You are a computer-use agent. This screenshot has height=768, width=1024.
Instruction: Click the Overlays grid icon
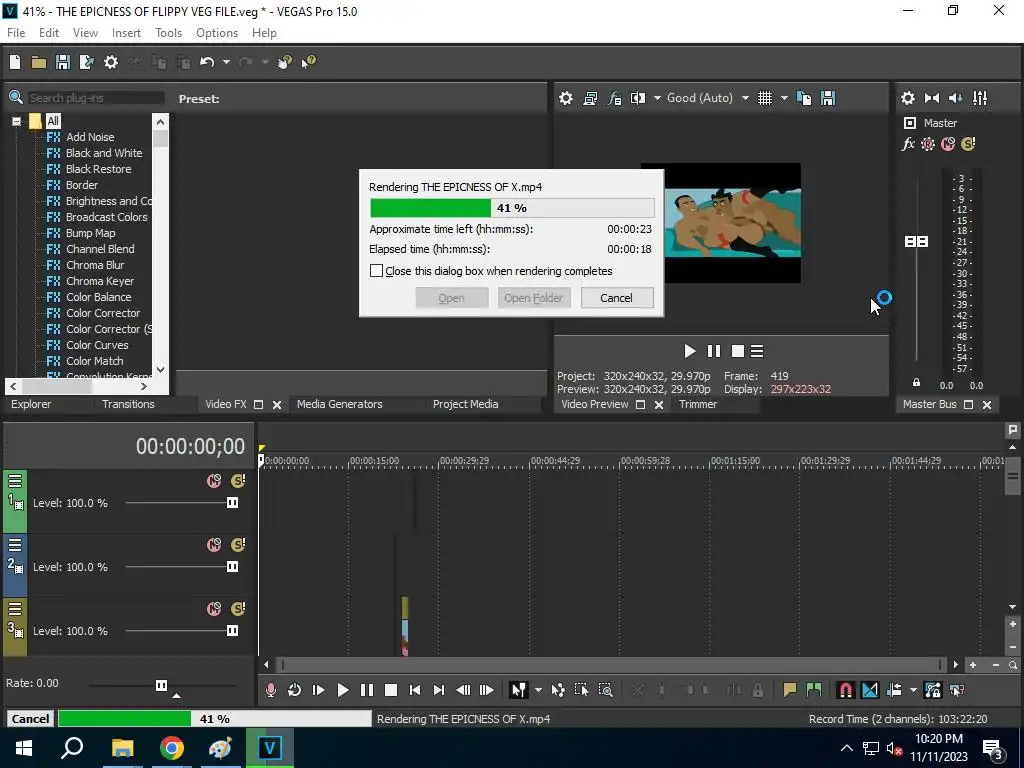point(765,98)
